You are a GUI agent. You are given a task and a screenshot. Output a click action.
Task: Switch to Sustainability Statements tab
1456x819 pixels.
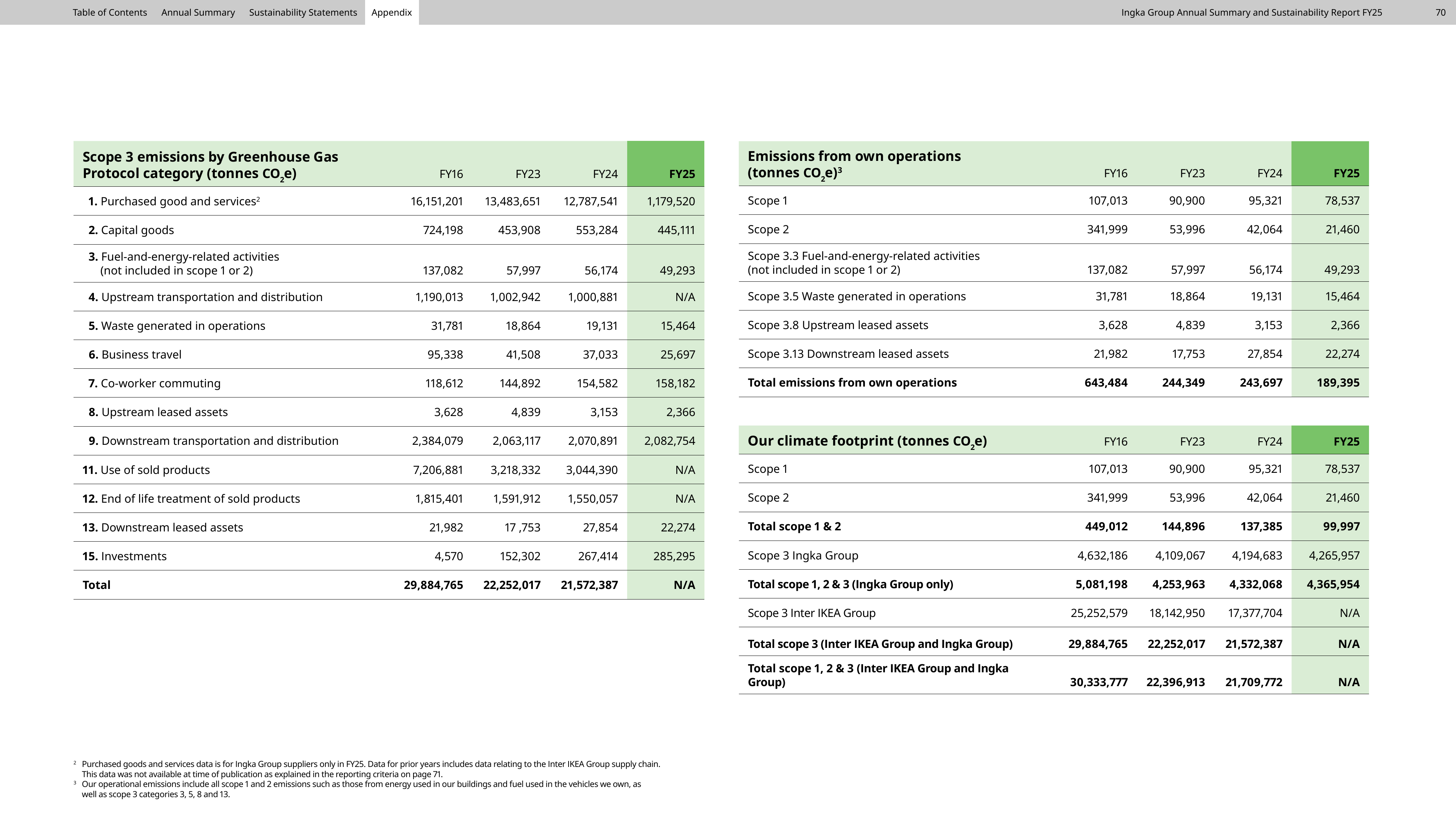[303, 12]
